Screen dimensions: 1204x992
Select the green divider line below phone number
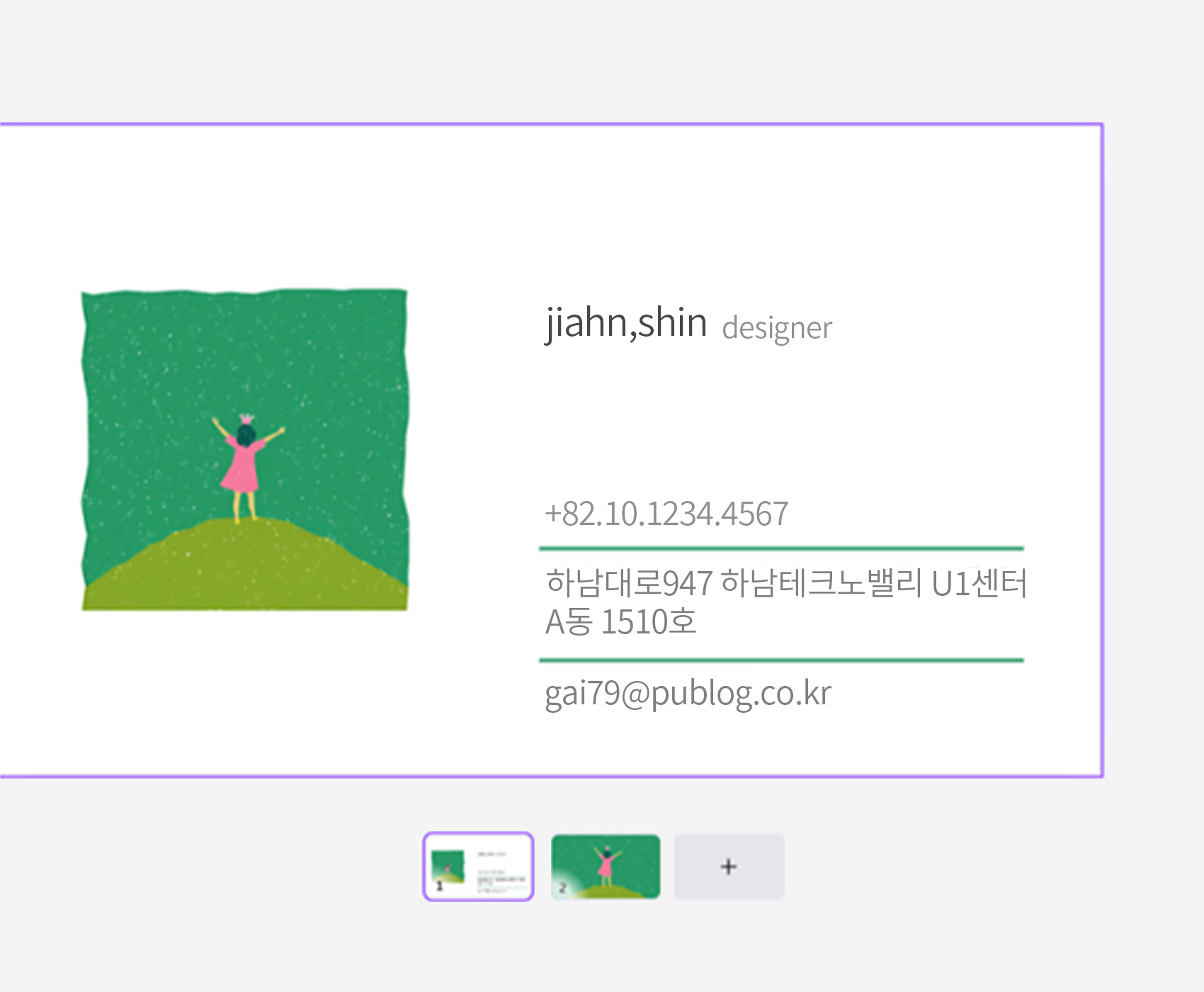click(781, 548)
